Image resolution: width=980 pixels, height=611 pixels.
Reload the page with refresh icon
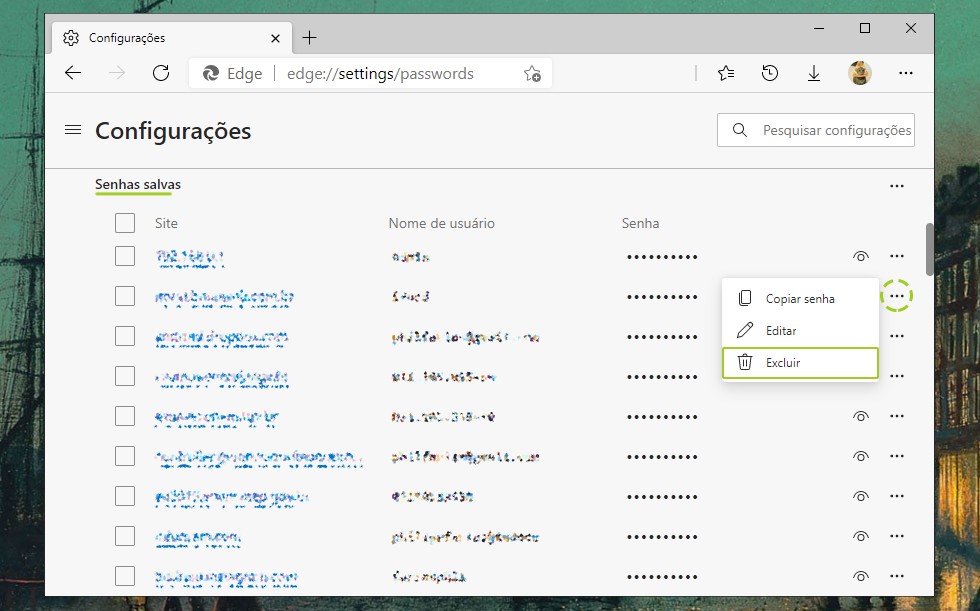coord(160,73)
